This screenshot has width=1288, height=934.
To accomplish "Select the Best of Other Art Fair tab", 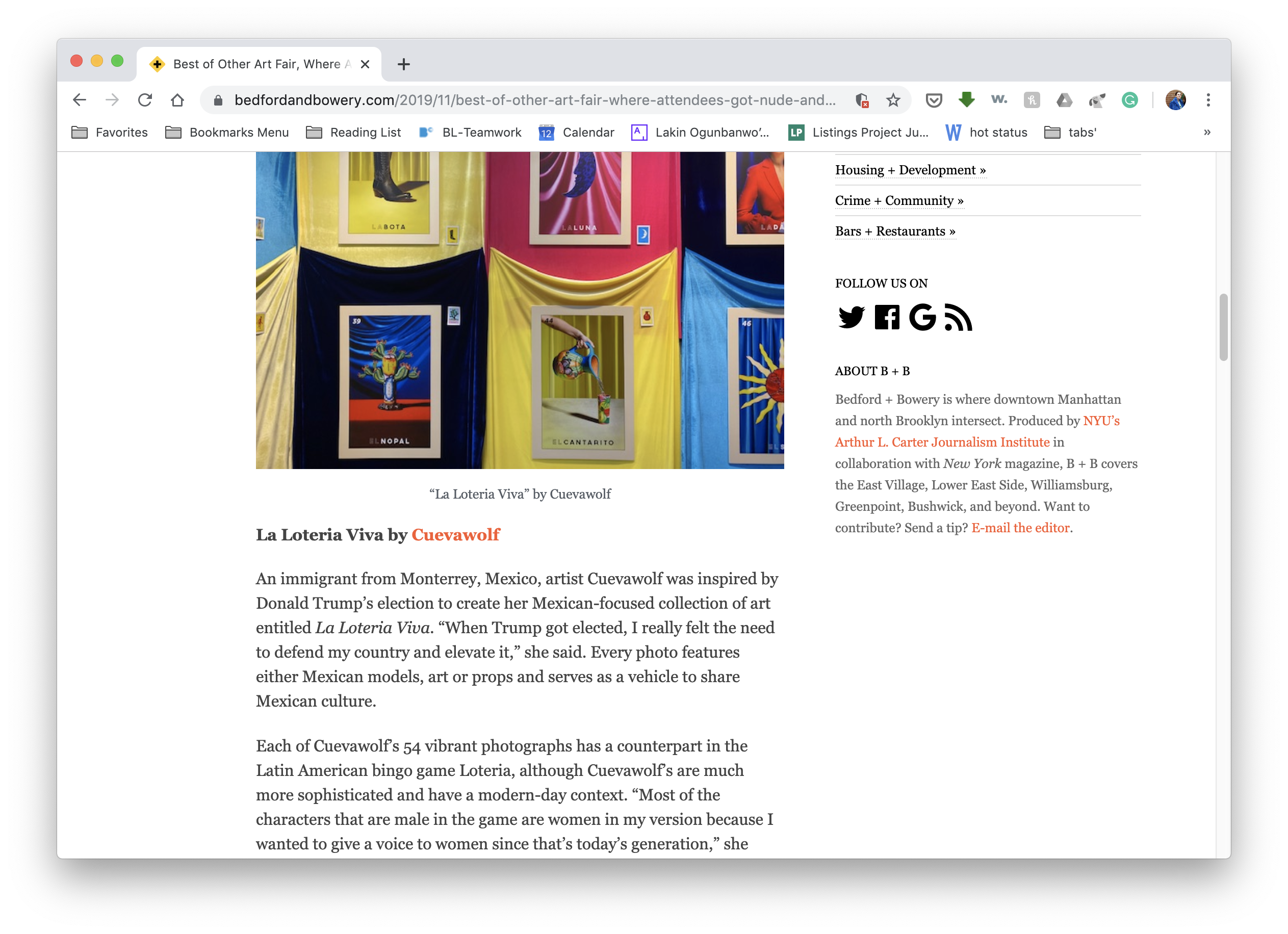I will click(259, 64).
